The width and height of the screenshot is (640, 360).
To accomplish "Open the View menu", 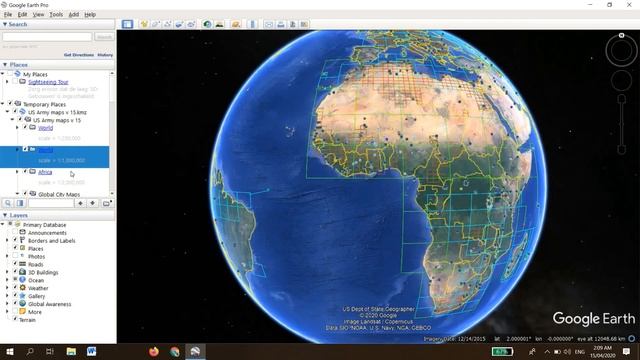I will (38, 14).
